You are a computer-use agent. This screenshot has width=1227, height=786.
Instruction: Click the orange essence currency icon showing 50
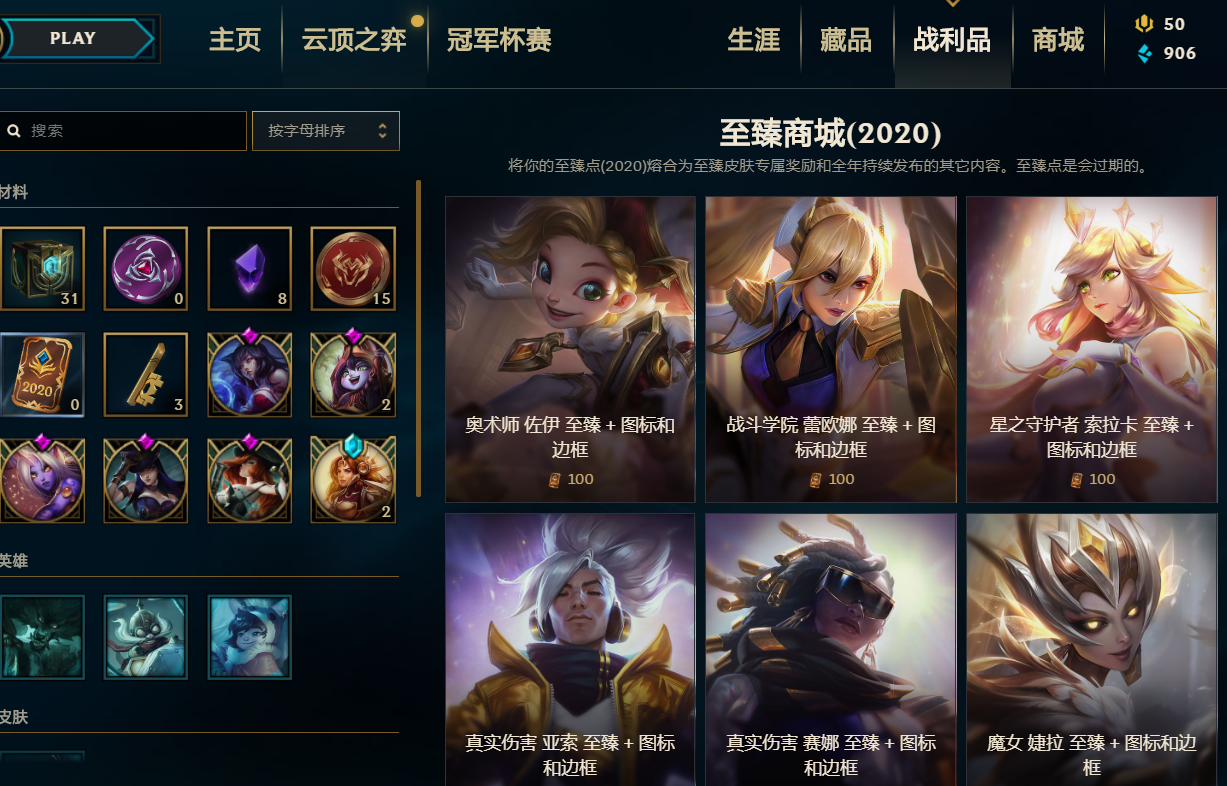point(1144,24)
